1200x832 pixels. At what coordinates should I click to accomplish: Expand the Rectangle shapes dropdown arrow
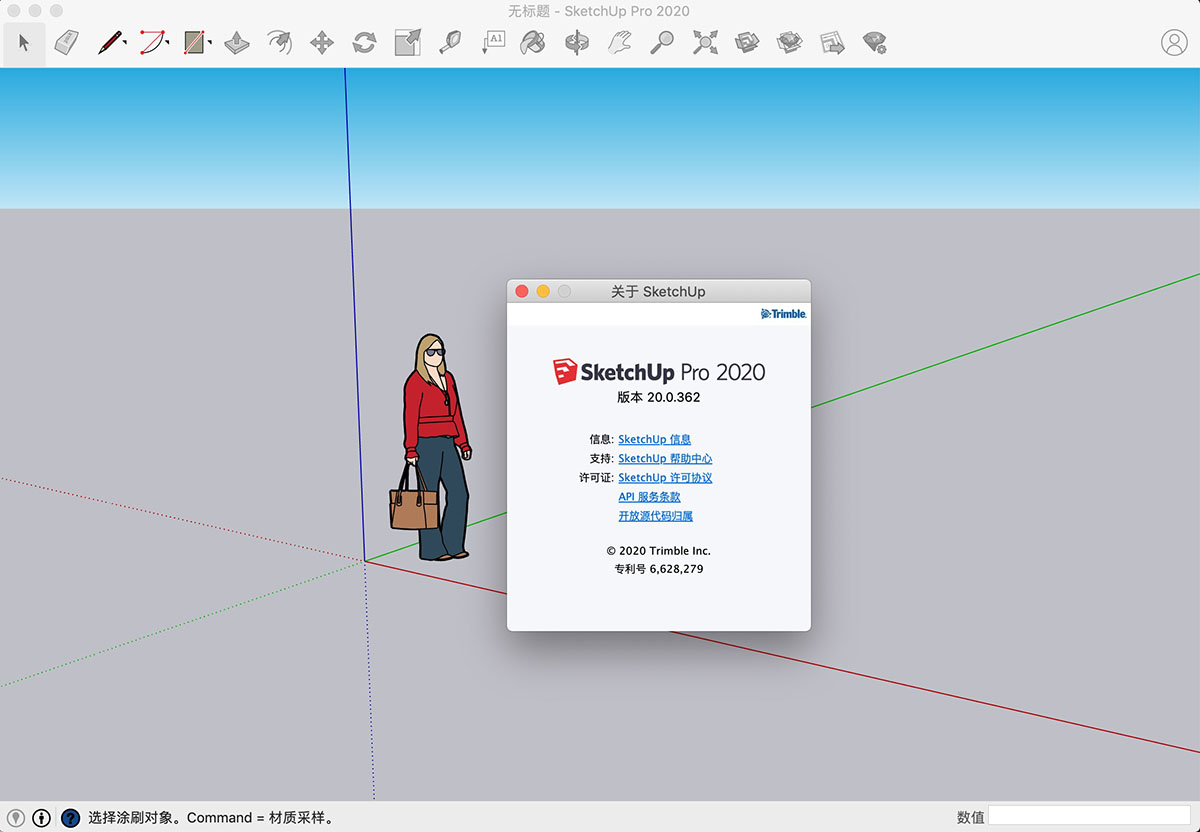click(x=210, y=41)
